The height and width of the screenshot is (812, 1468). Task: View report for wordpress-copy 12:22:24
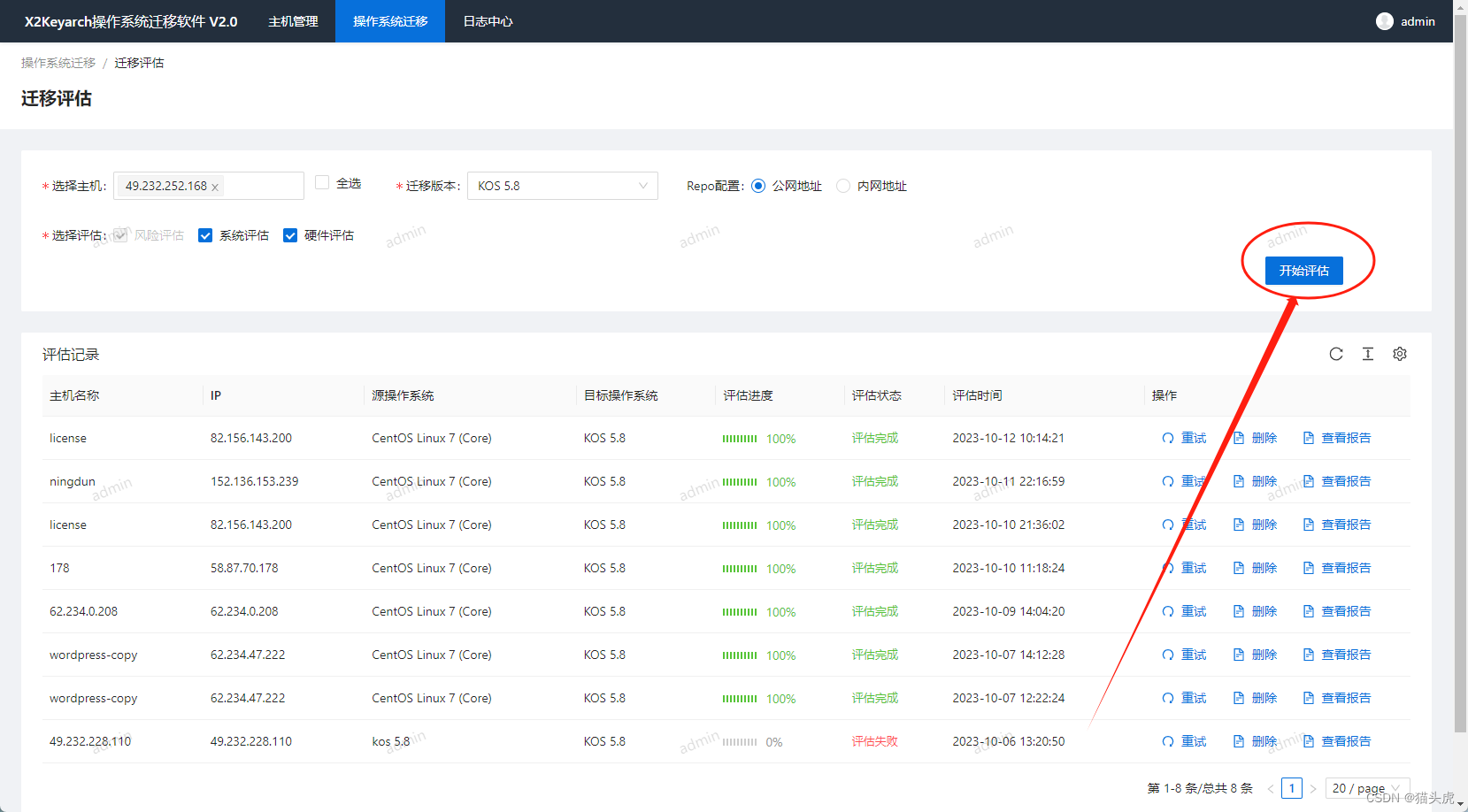click(x=1336, y=698)
